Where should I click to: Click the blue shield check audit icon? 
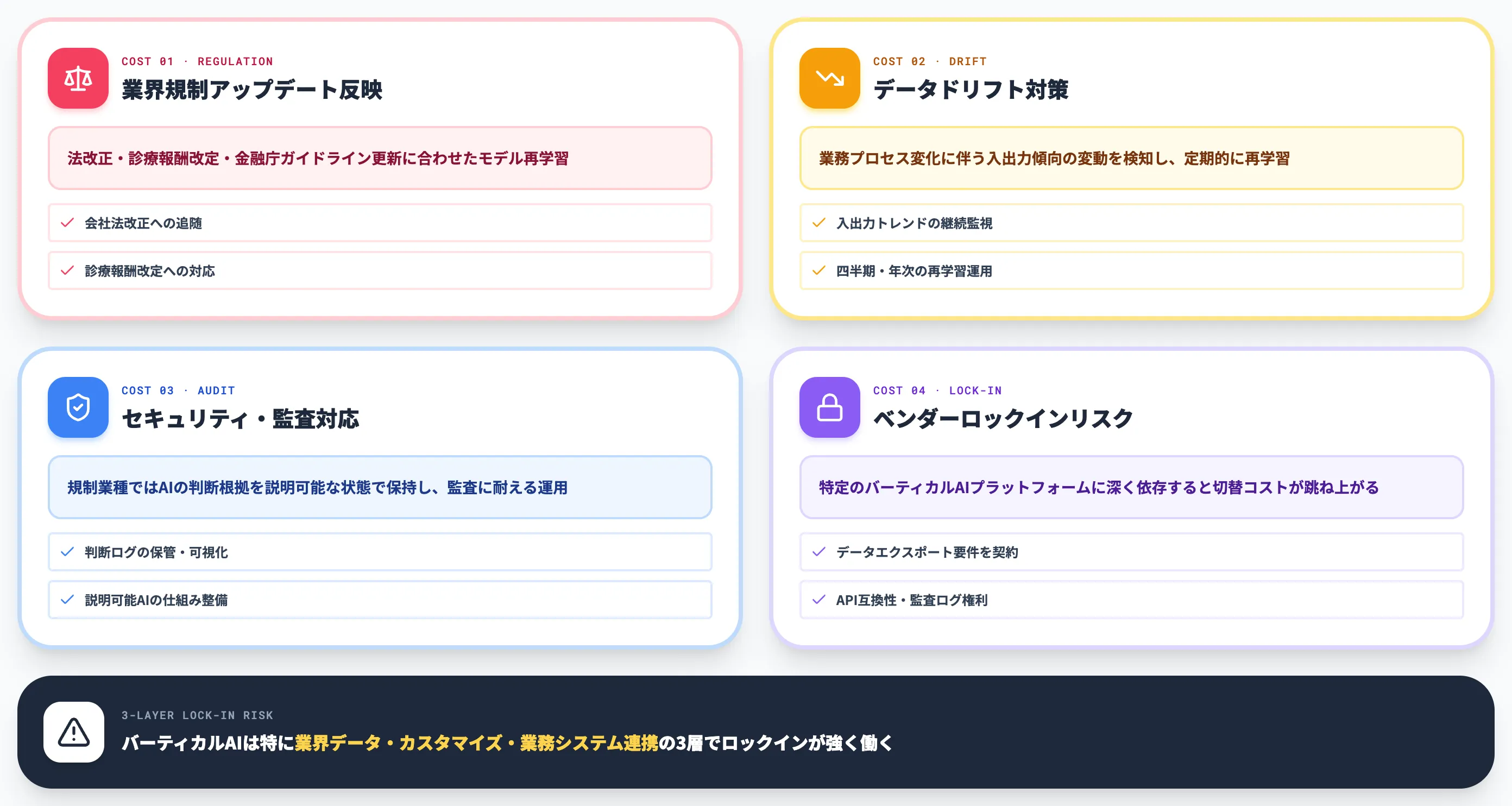[x=78, y=407]
